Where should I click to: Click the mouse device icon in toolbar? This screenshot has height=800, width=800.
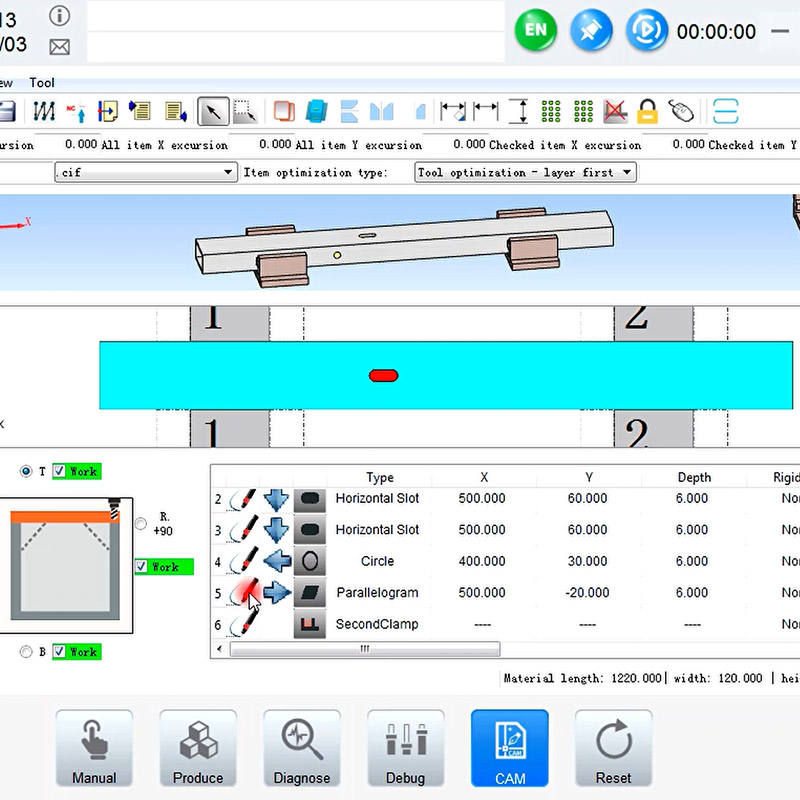pos(681,110)
